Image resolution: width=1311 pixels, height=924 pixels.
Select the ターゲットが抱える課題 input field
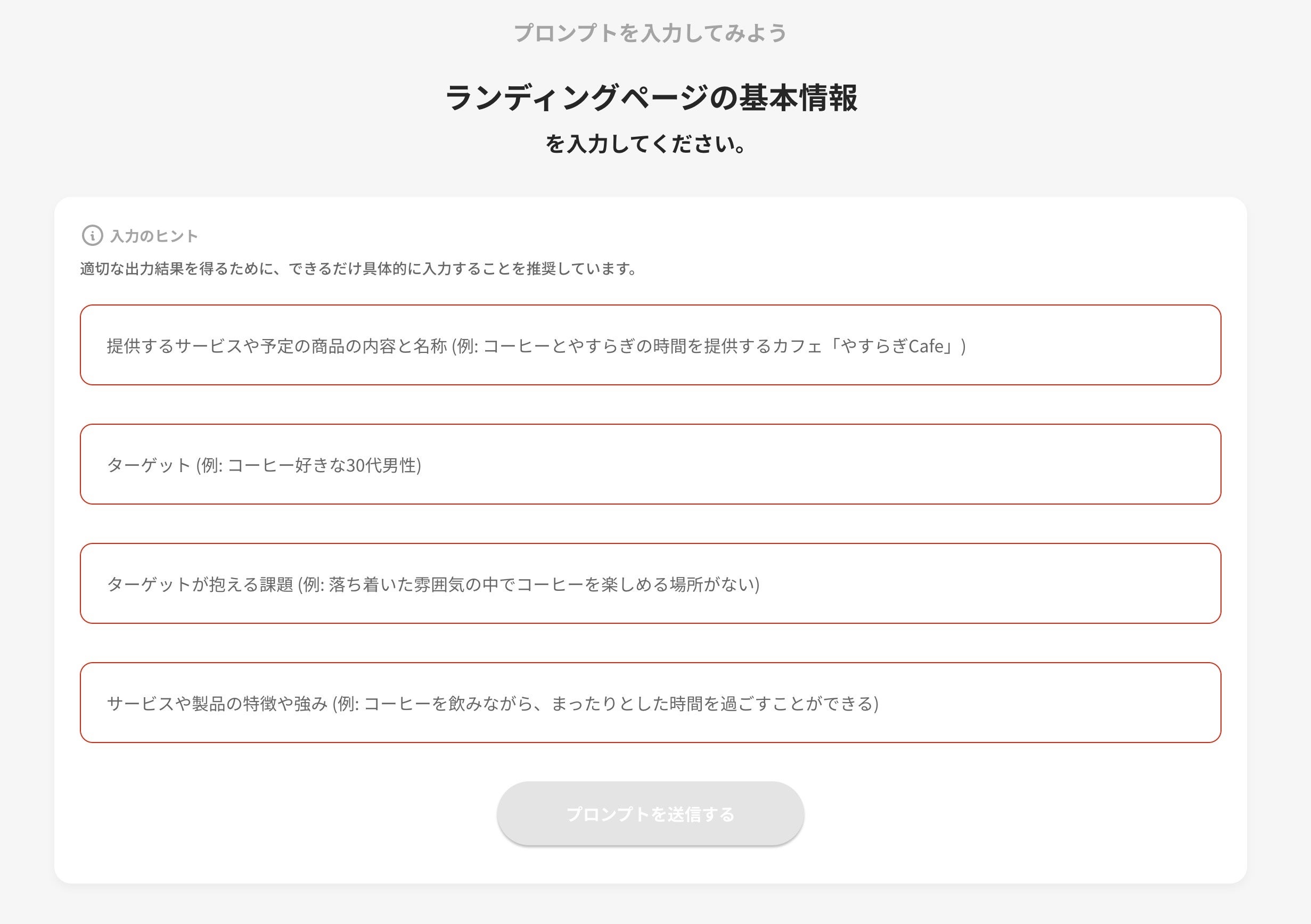[x=650, y=583]
